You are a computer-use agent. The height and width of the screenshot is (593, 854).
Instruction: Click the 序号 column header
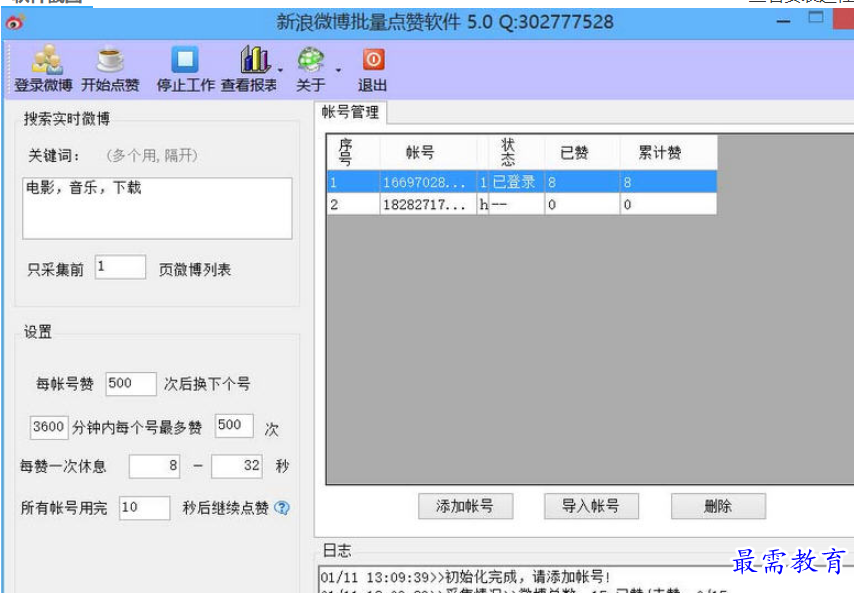[353, 152]
